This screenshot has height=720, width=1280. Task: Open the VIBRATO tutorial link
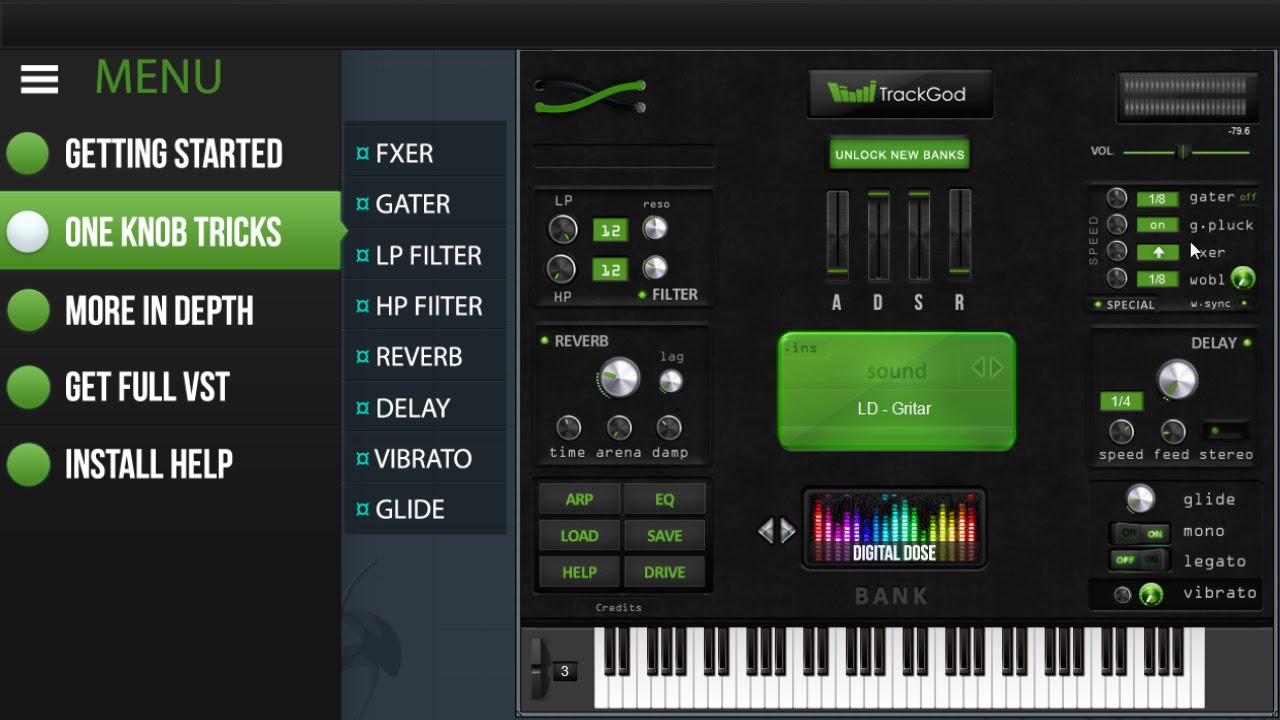[x=424, y=459]
